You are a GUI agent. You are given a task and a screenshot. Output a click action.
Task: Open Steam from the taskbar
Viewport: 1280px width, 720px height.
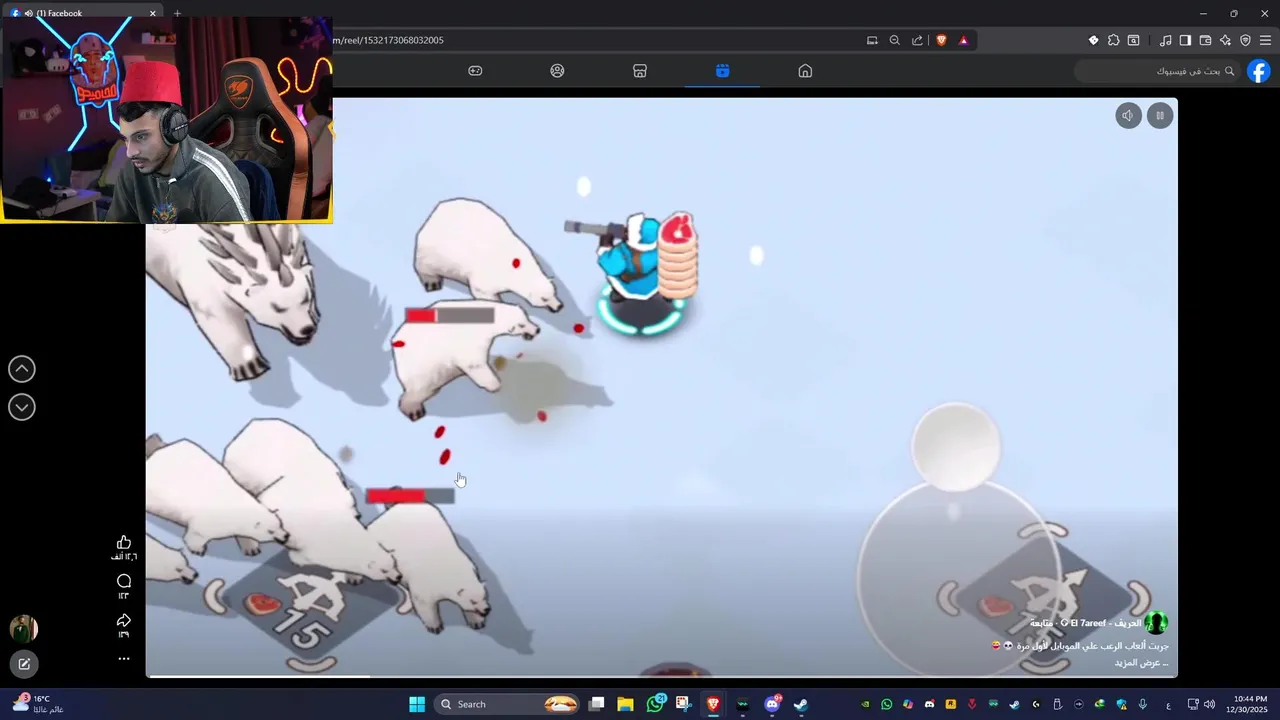(801, 704)
